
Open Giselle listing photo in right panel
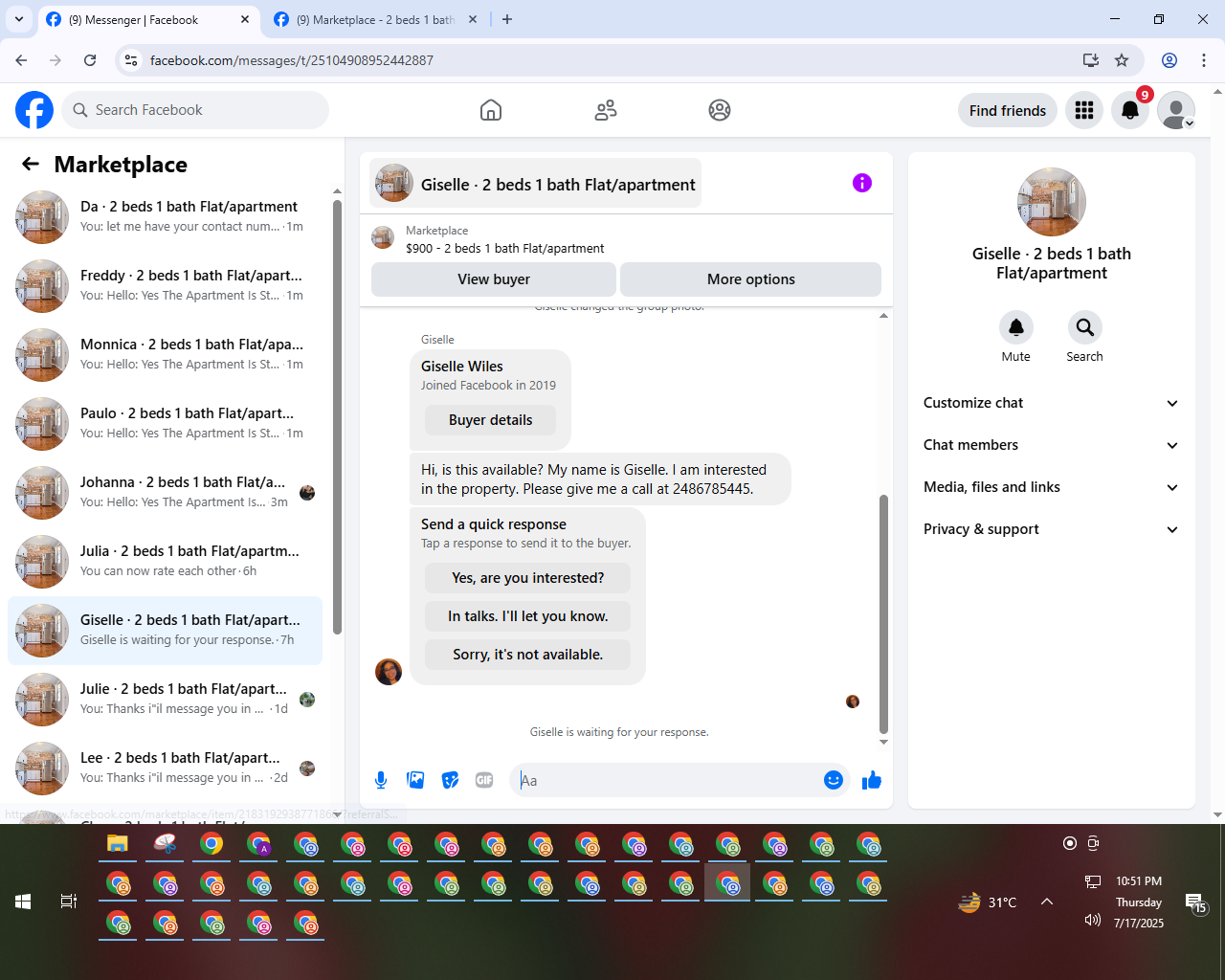[1052, 202]
